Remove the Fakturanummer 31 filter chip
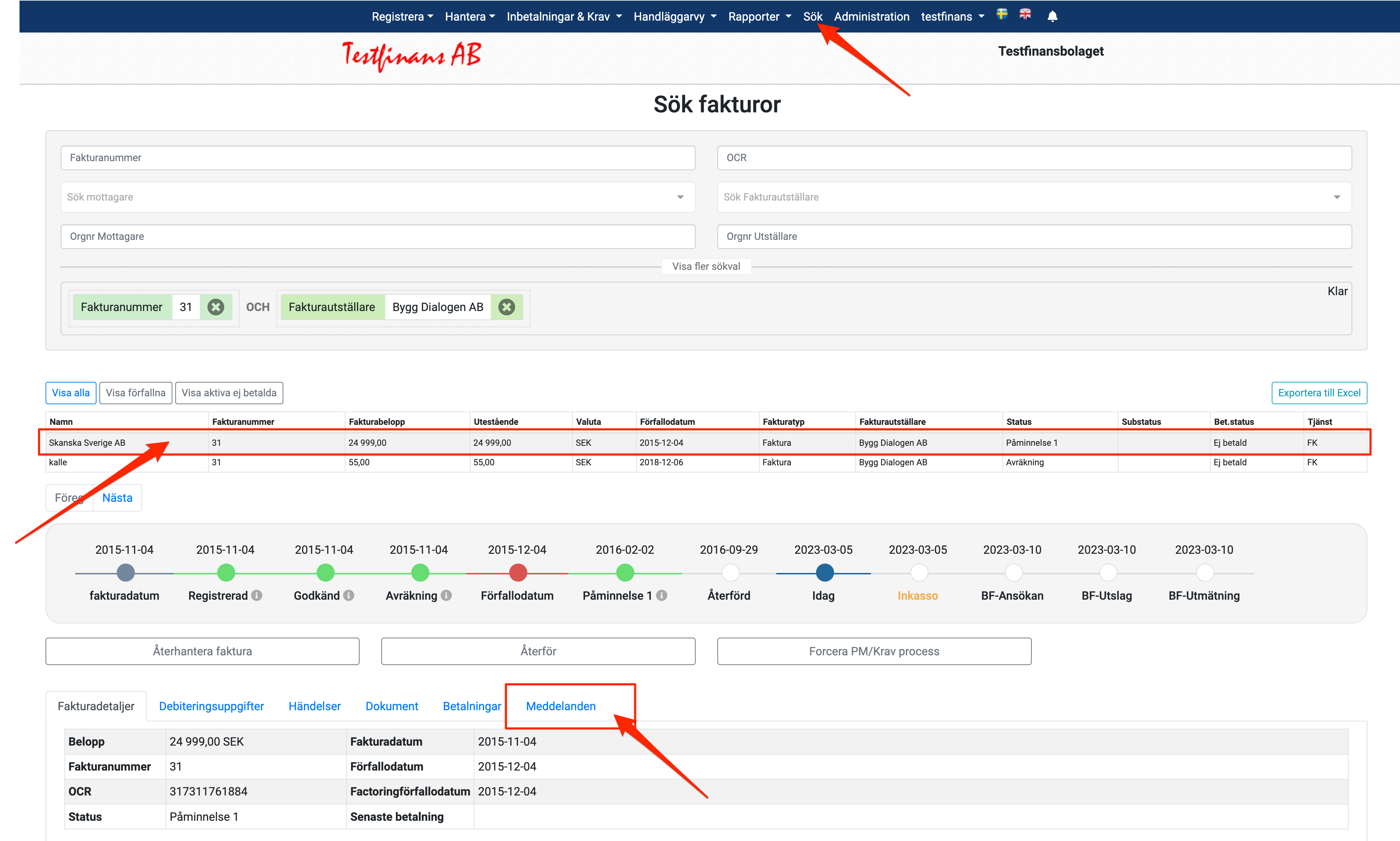The height and width of the screenshot is (841, 1400). (215, 307)
